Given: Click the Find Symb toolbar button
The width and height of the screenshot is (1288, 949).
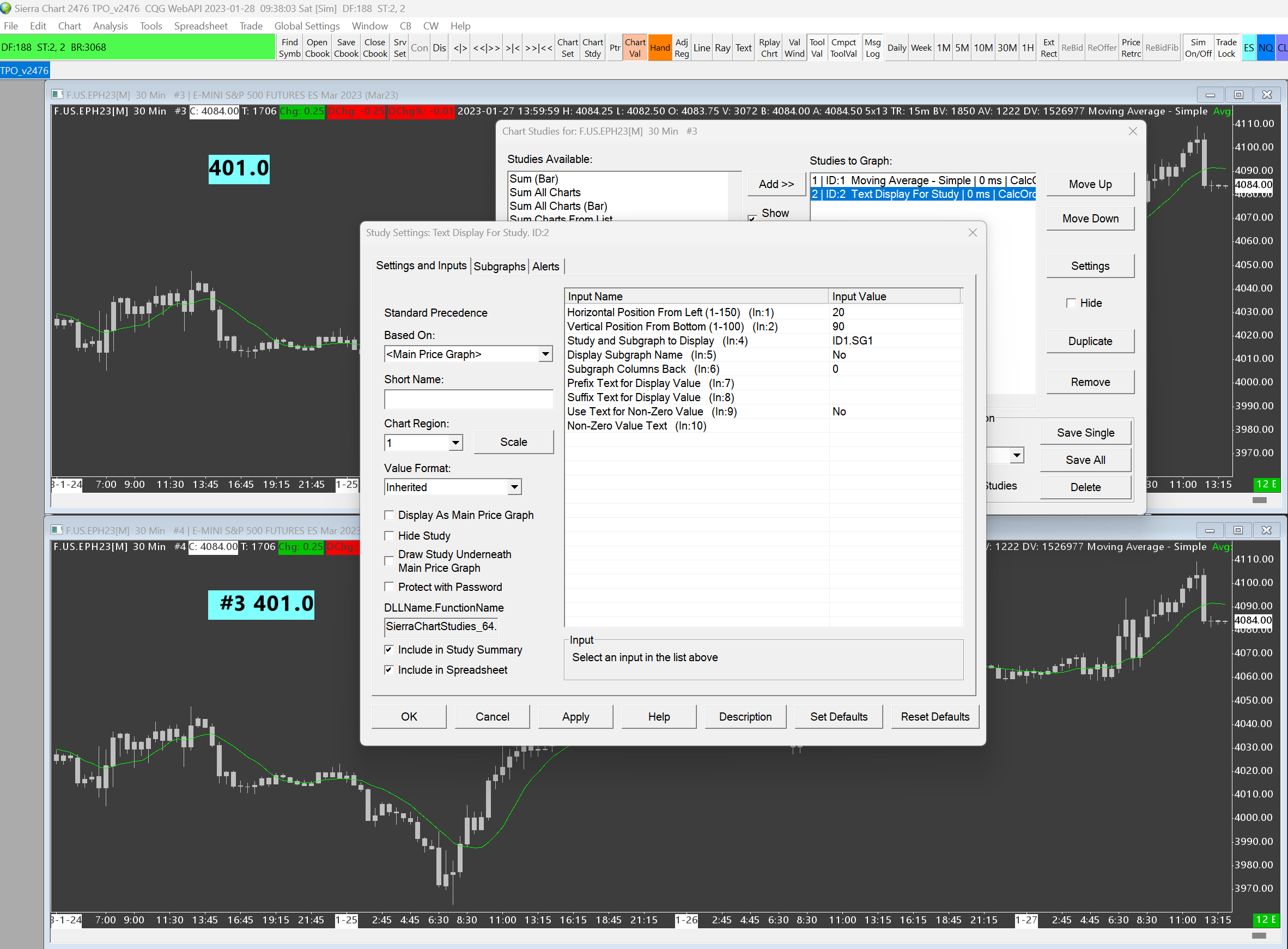Looking at the screenshot, I should pyautogui.click(x=289, y=47).
